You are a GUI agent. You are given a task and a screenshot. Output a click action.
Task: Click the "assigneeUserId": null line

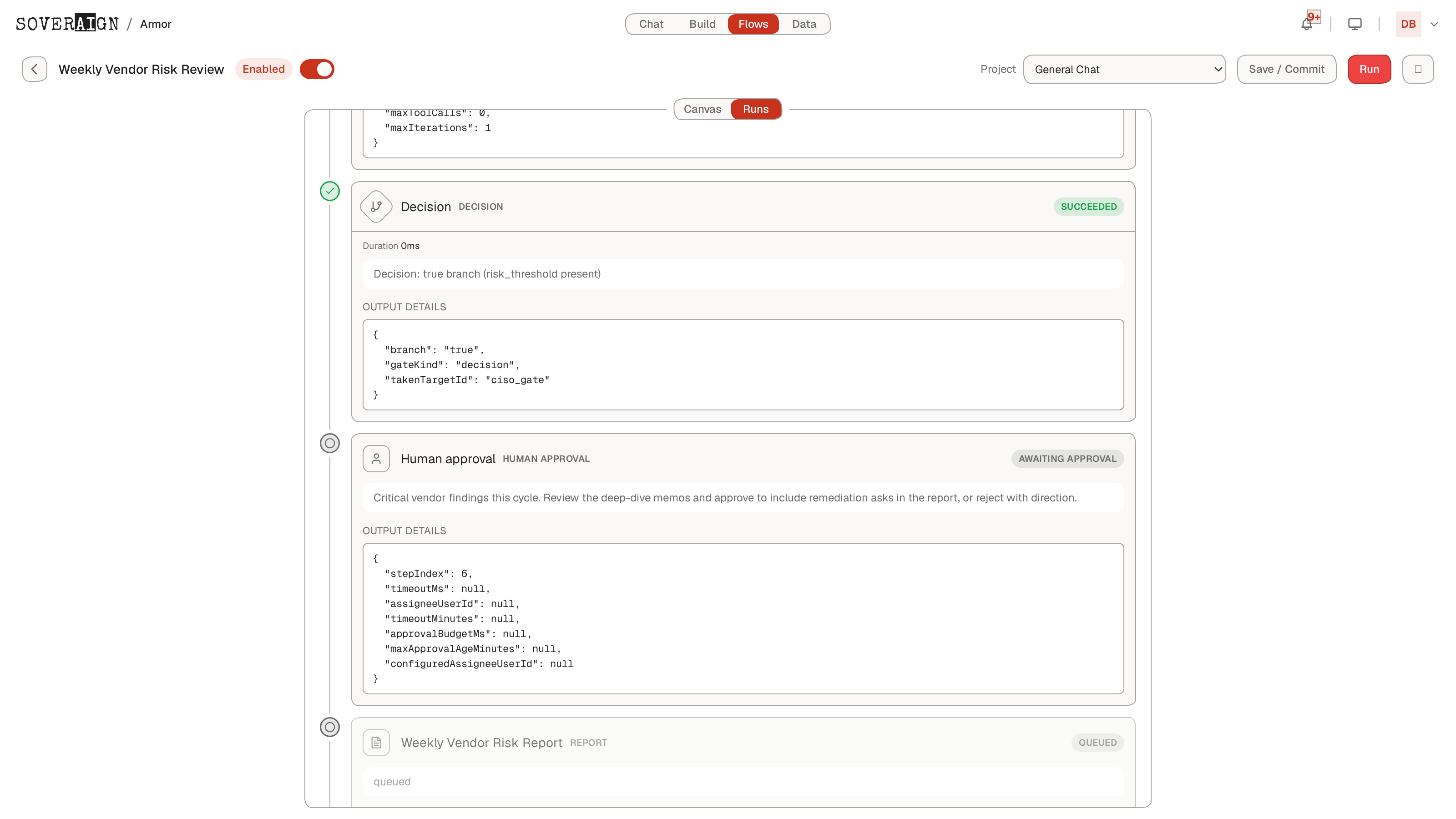[452, 604]
